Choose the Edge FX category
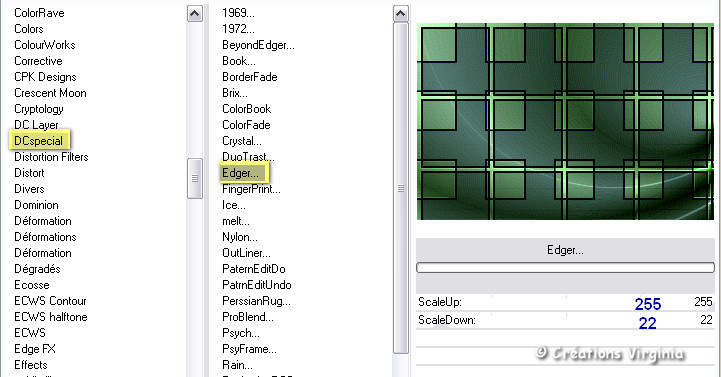 pos(35,349)
